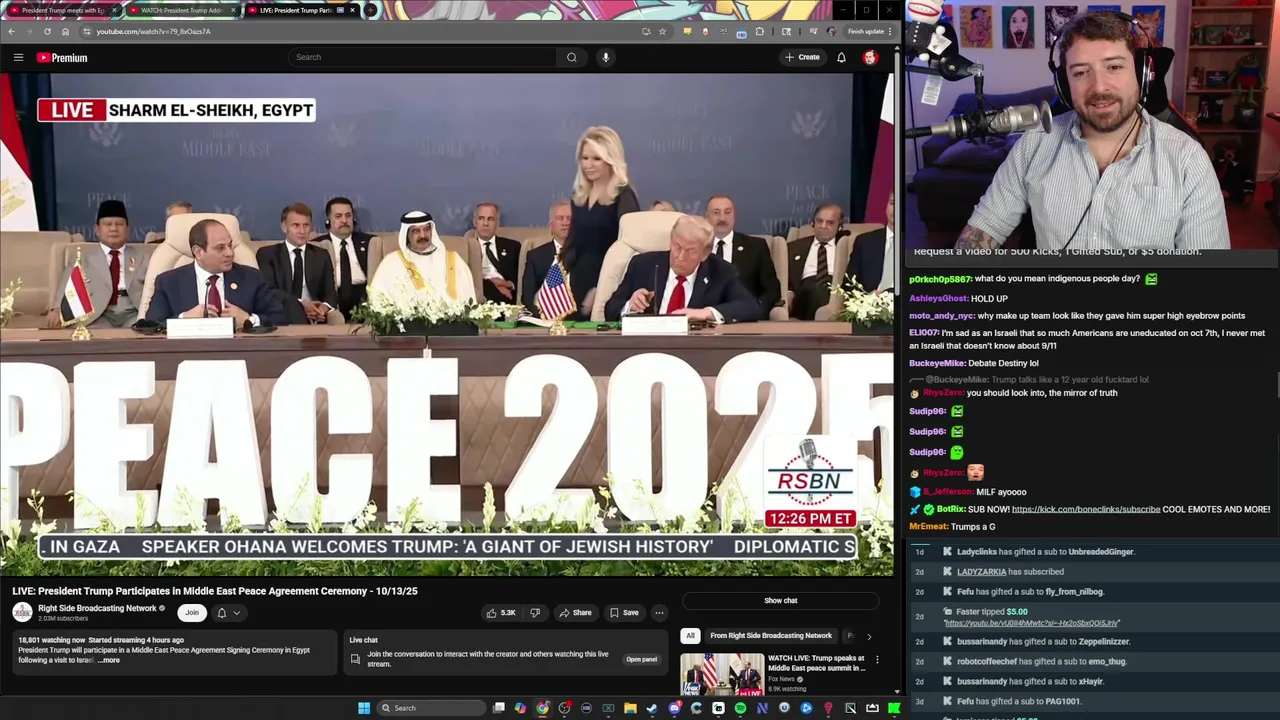Screen dimensions: 1280x720
Task: Click the Windows taskbar Search box
Action: [x=430, y=708]
